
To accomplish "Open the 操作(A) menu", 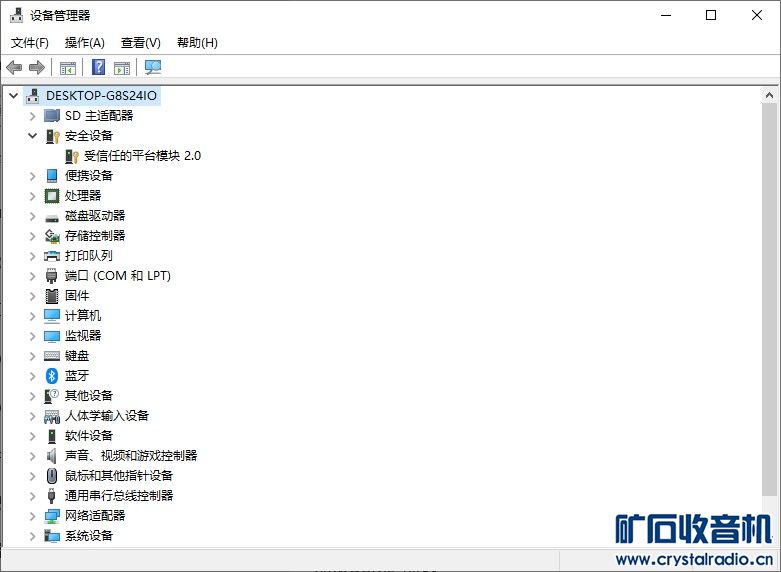I will point(85,43).
